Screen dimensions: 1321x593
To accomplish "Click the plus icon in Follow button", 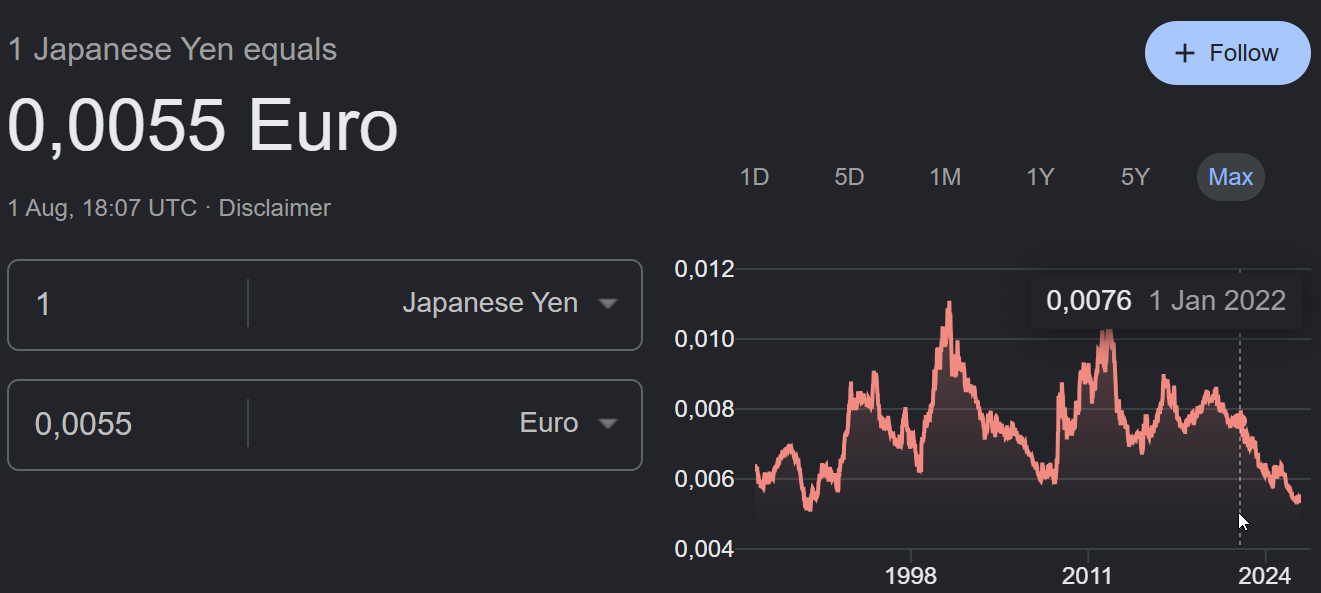I will (1185, 53).
